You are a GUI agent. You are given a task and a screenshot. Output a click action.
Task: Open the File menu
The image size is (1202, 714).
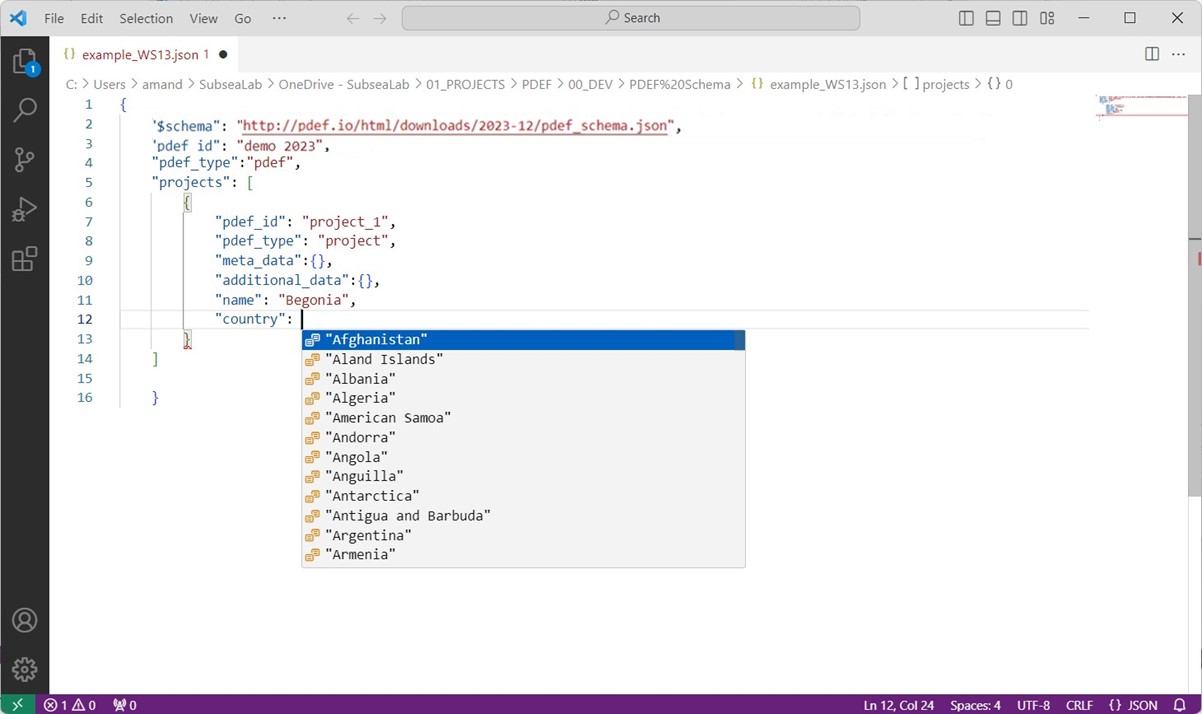pyautogui.click(x=54, y=18)
